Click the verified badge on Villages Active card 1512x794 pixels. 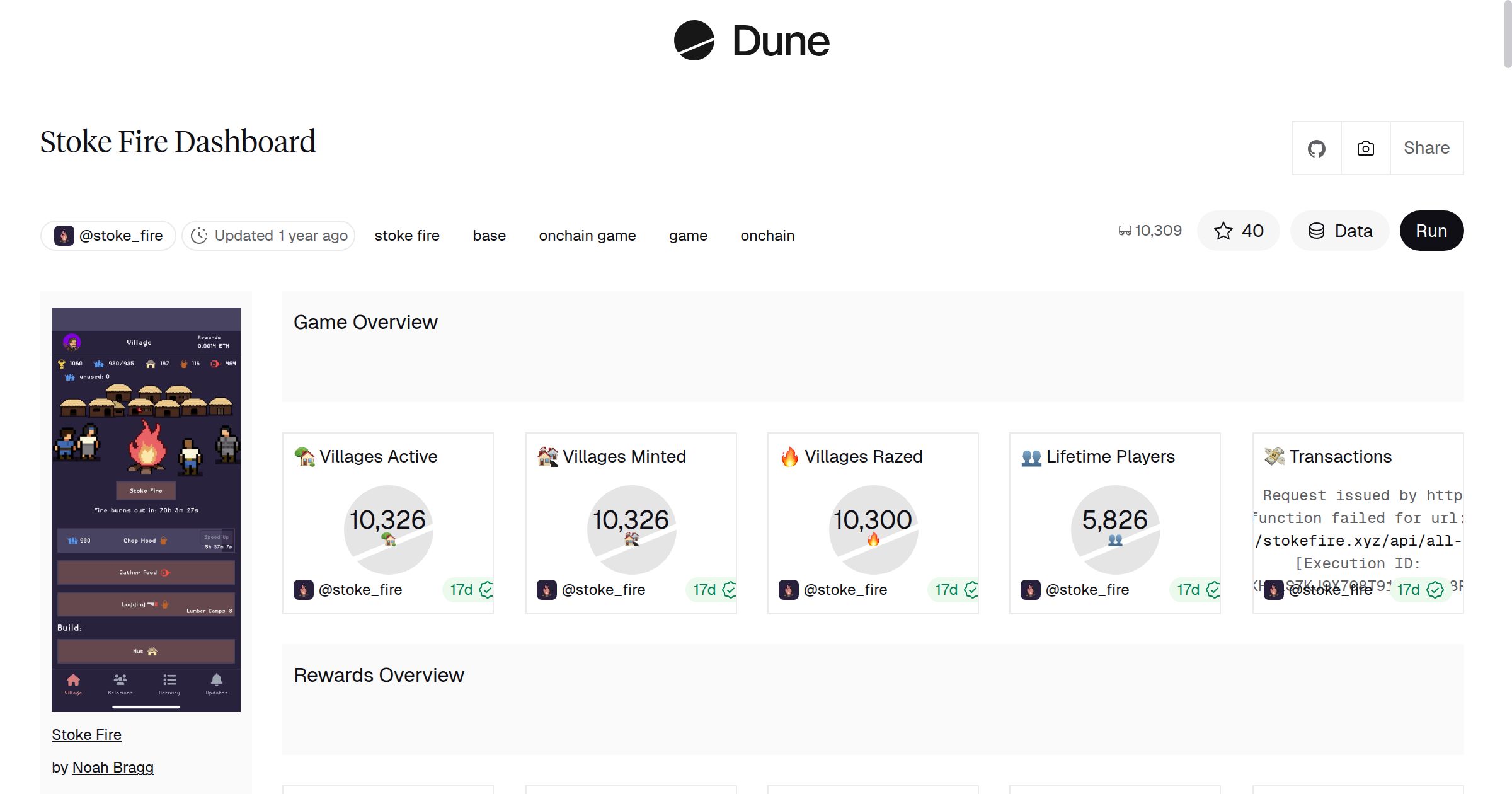(486, 590)
